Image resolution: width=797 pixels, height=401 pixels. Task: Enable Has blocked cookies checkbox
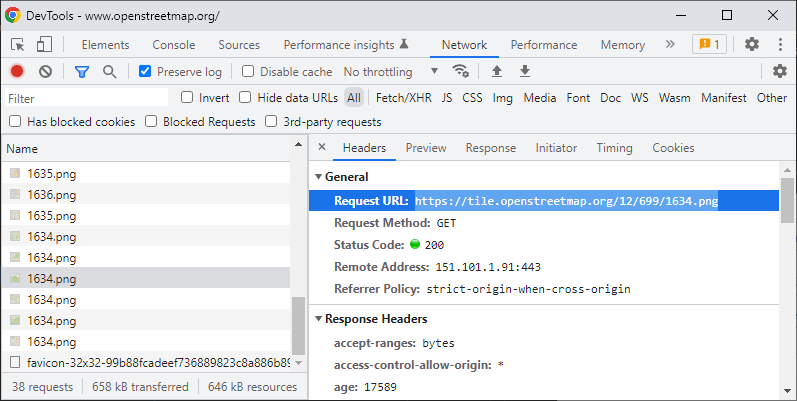pyautogui.click(x=15, y=121)
